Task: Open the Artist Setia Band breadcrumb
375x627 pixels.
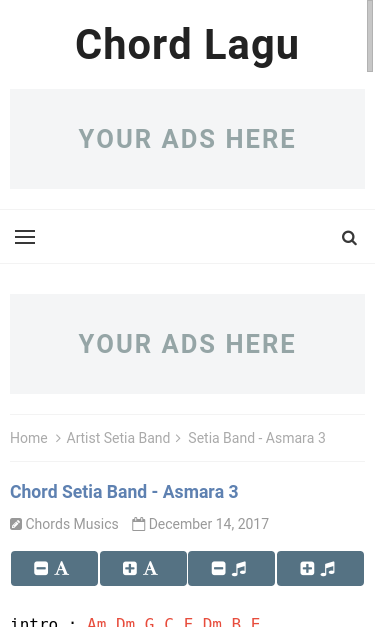Action: (x=118, y=438)
